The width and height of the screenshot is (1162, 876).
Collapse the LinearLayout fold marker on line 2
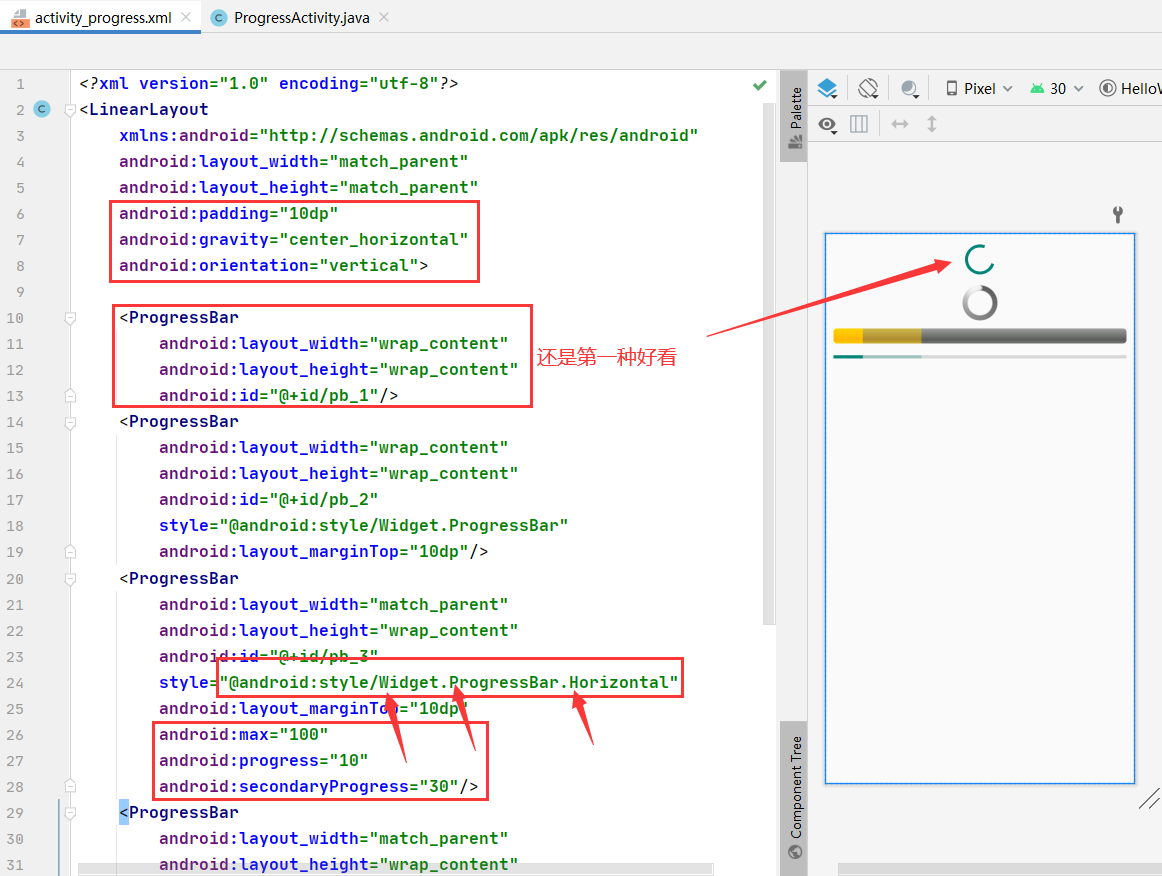click(70, 110)
